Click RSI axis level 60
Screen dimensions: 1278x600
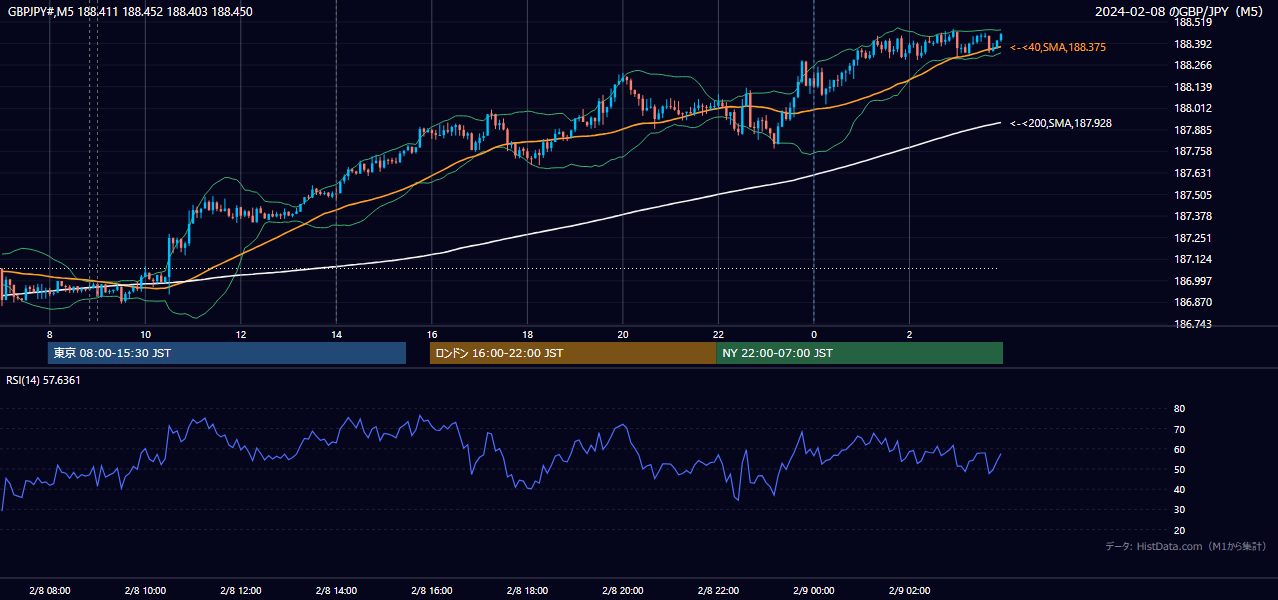click(x=1179, y=449)
